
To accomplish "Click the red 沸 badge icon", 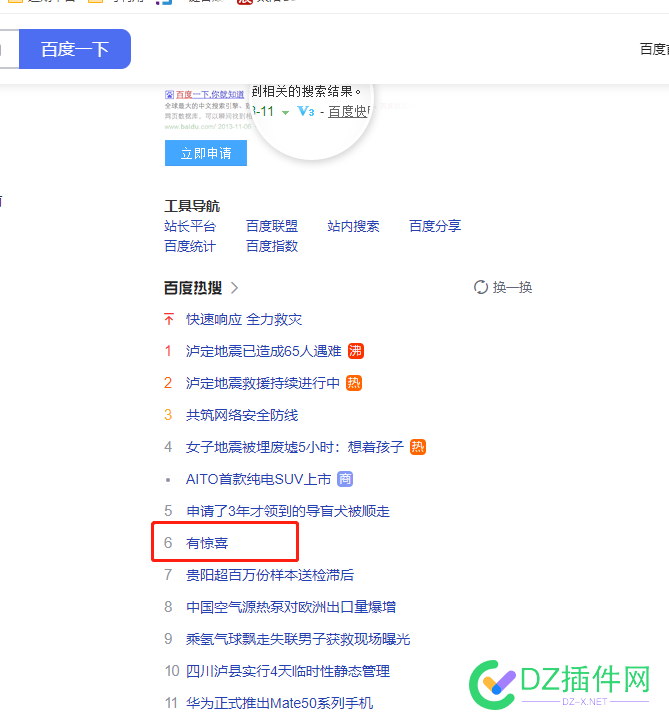I will pyautogui.click(x=356, y=351).
